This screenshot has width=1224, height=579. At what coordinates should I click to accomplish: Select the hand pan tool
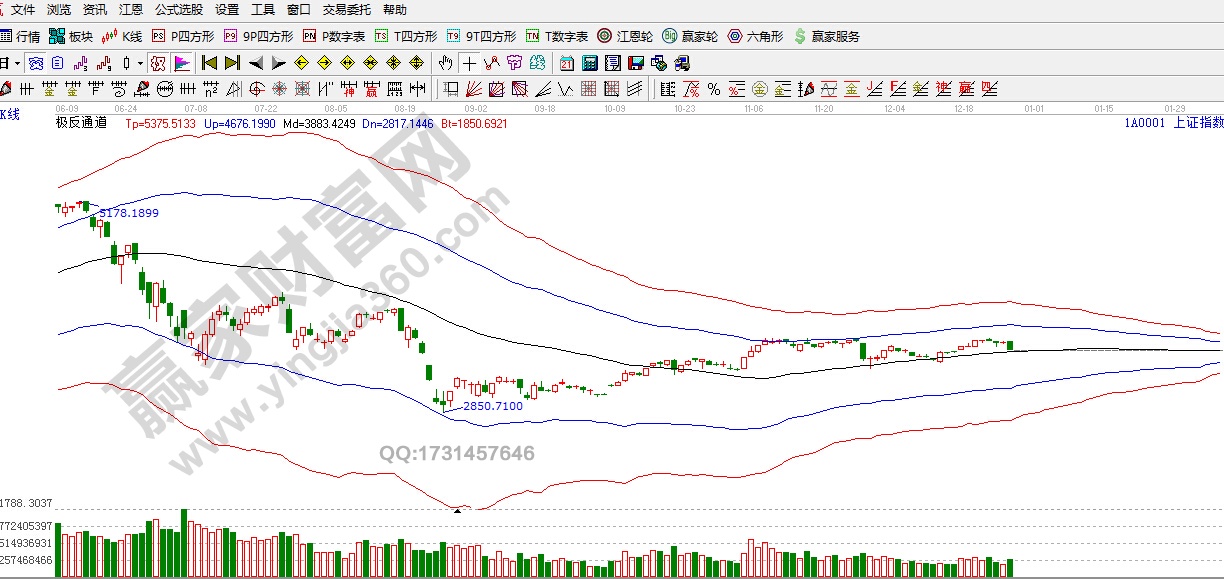click(x=446, y=63)
